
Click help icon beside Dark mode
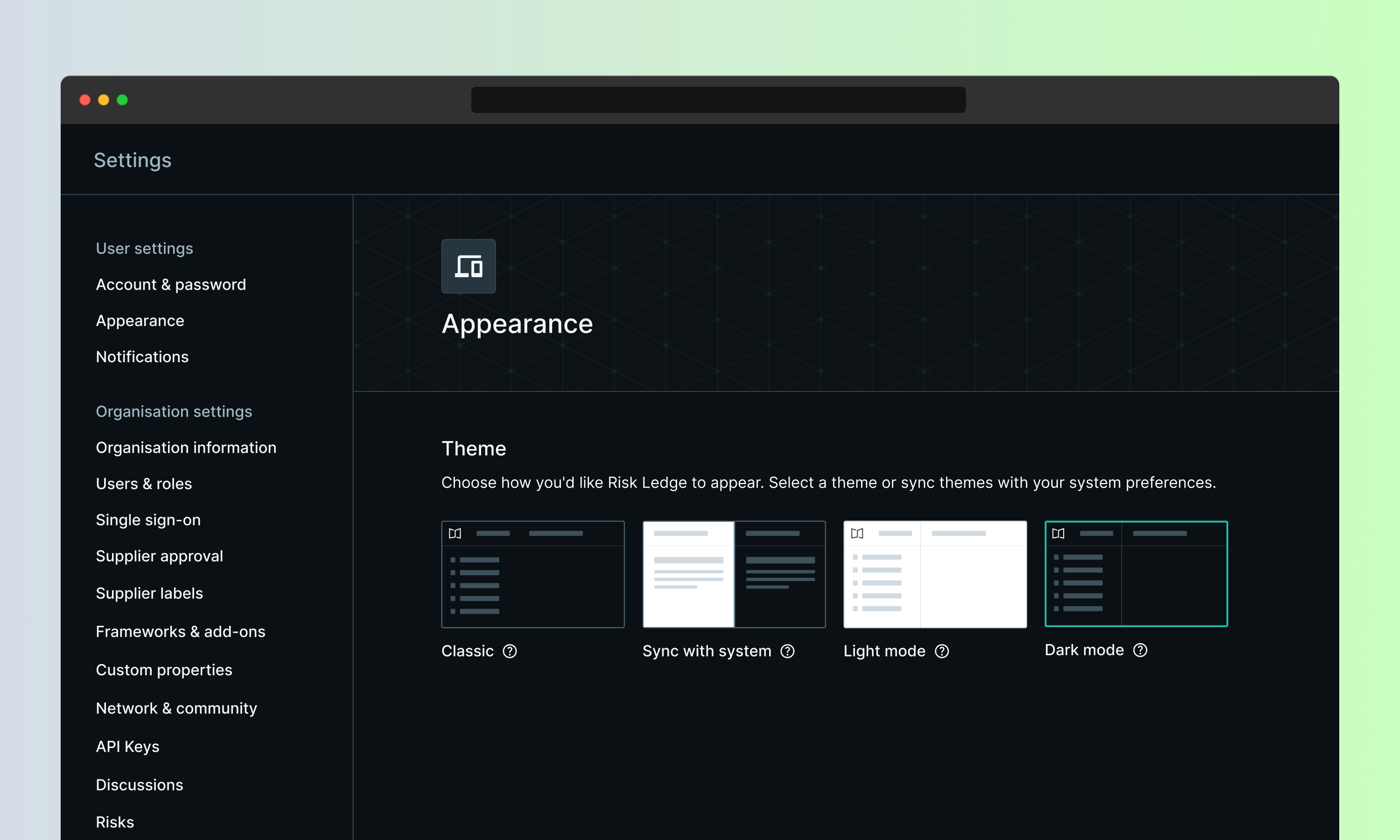pyautogui.click(x=1140, y=650)
